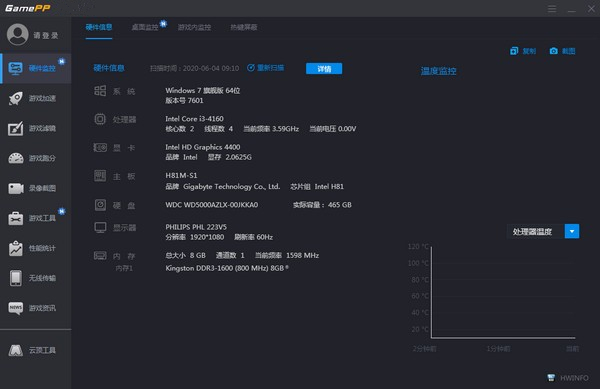The width and height of the screenshot is (600, 389).
Task: Open the 游戏跑分 benchmark gauge sidebar item
Action: (x=36, y=158)
